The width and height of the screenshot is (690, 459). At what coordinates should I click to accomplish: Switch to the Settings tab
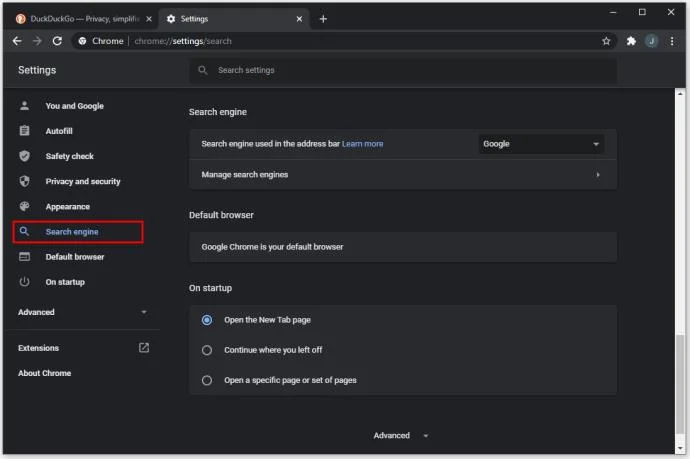(233, 19)
